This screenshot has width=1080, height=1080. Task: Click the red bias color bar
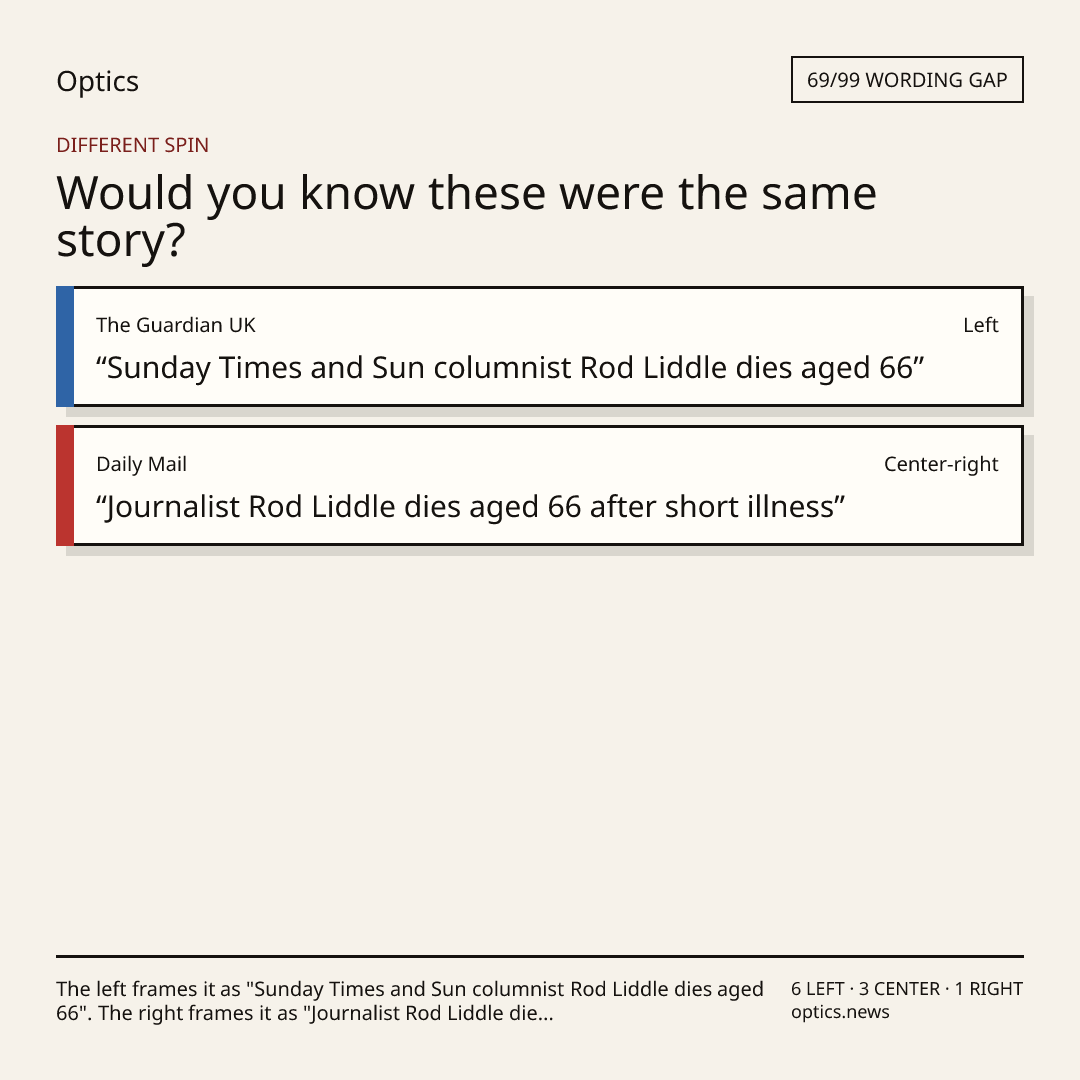coord(65,486)
